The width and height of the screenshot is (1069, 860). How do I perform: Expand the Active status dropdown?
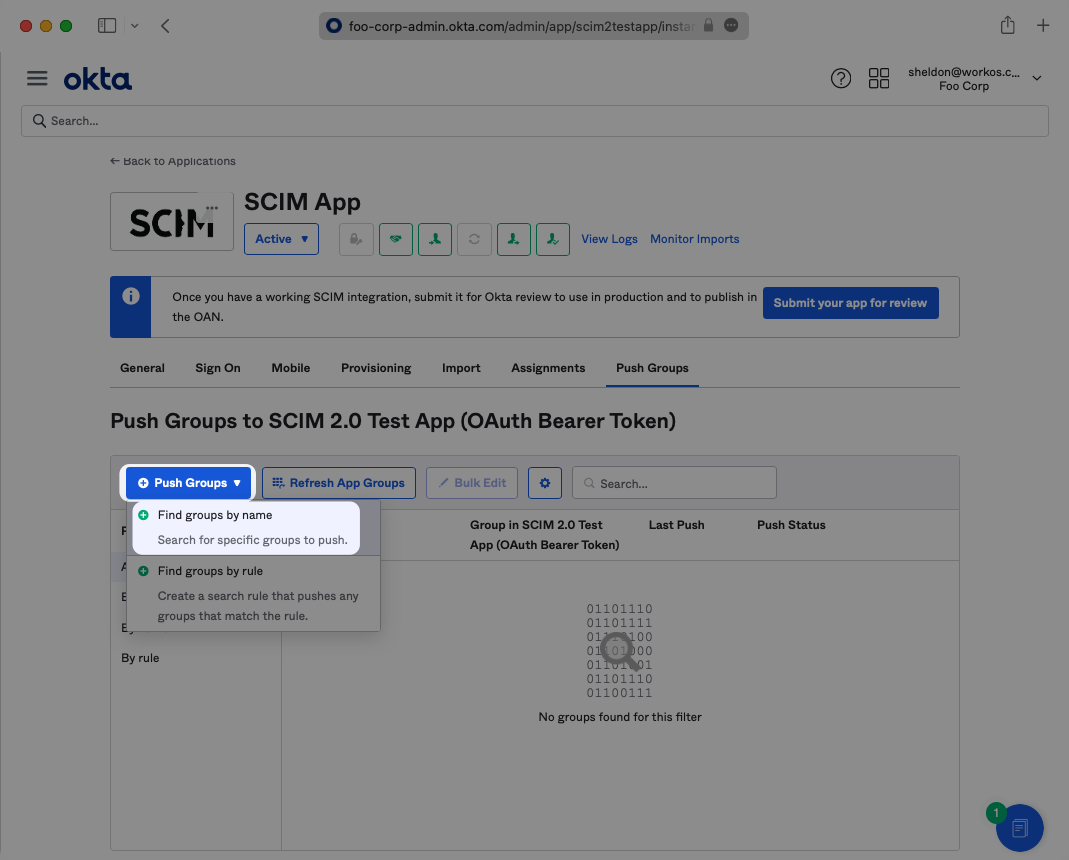pos(281,239)
